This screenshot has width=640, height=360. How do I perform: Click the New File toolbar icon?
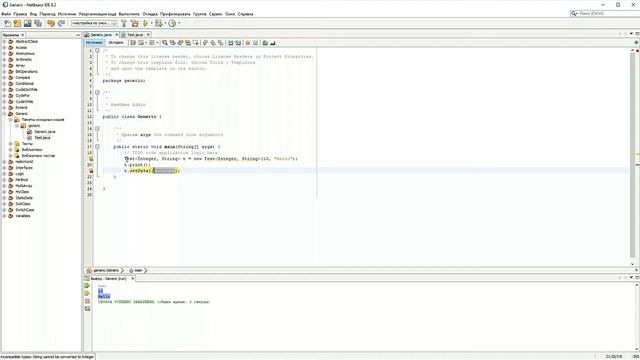(7, 24)
